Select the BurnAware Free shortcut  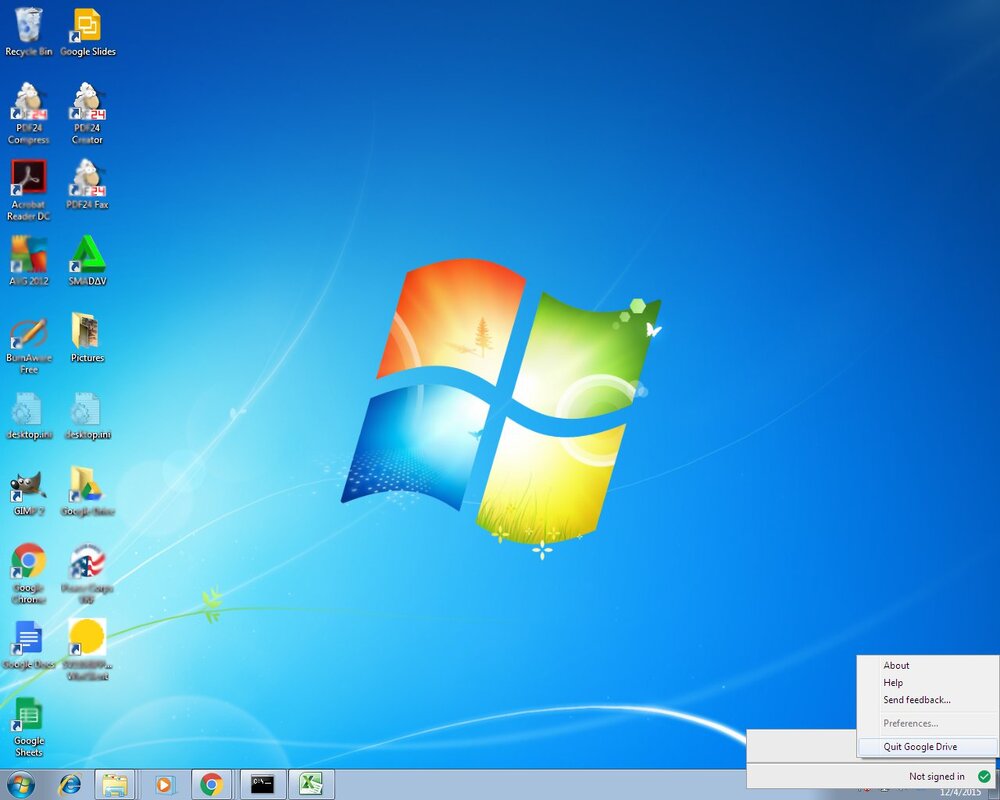point(29,345)
